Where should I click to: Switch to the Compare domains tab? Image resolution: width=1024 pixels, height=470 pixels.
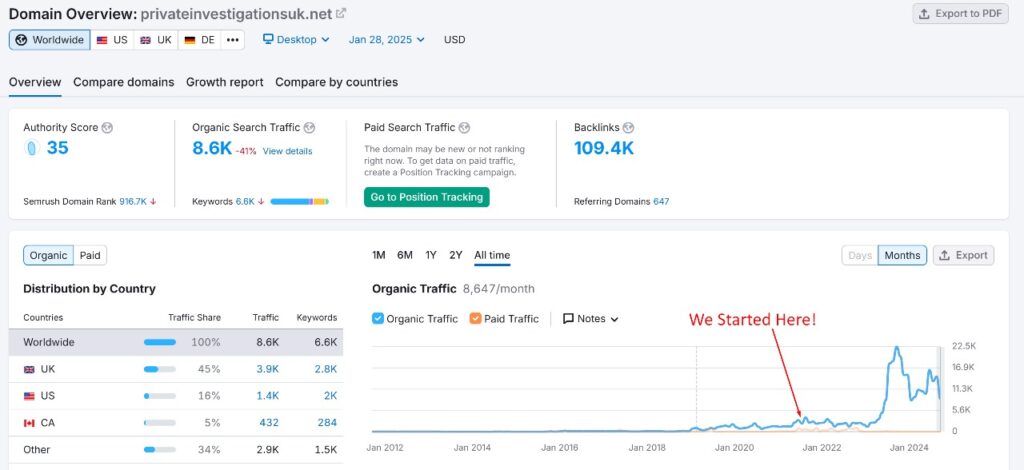tap(123, 82)
